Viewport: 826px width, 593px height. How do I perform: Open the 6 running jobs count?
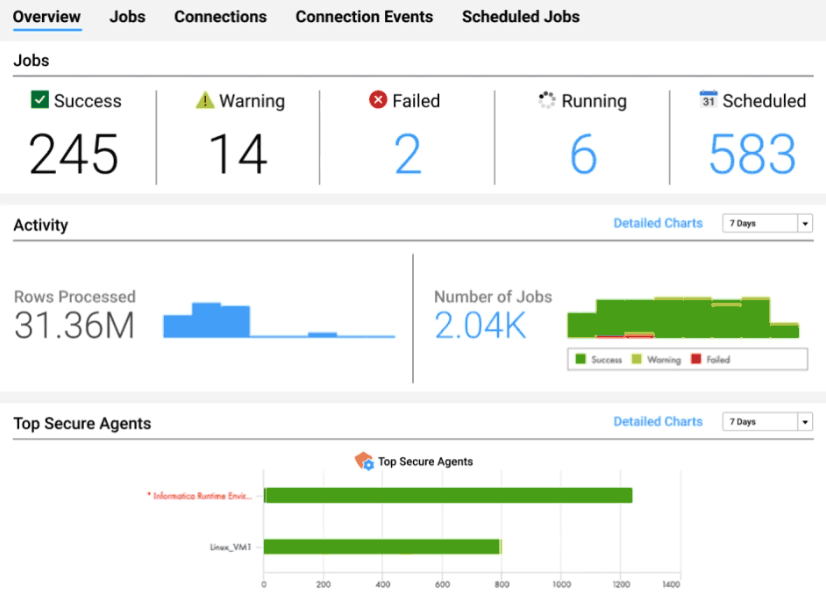[x=583, y=154]
